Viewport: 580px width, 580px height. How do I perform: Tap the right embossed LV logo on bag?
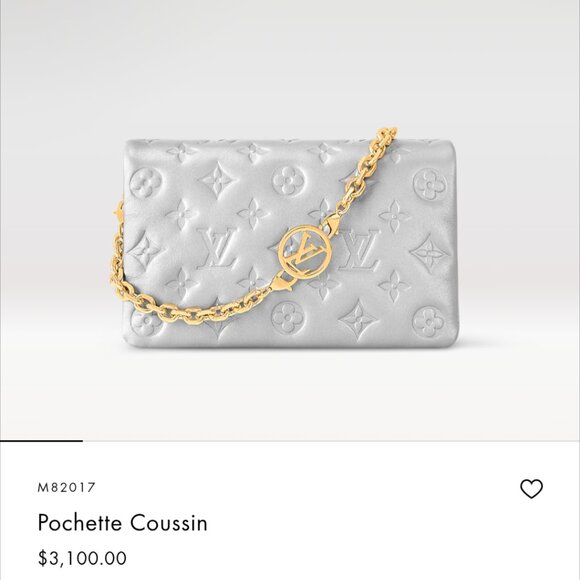pos(358,249)
